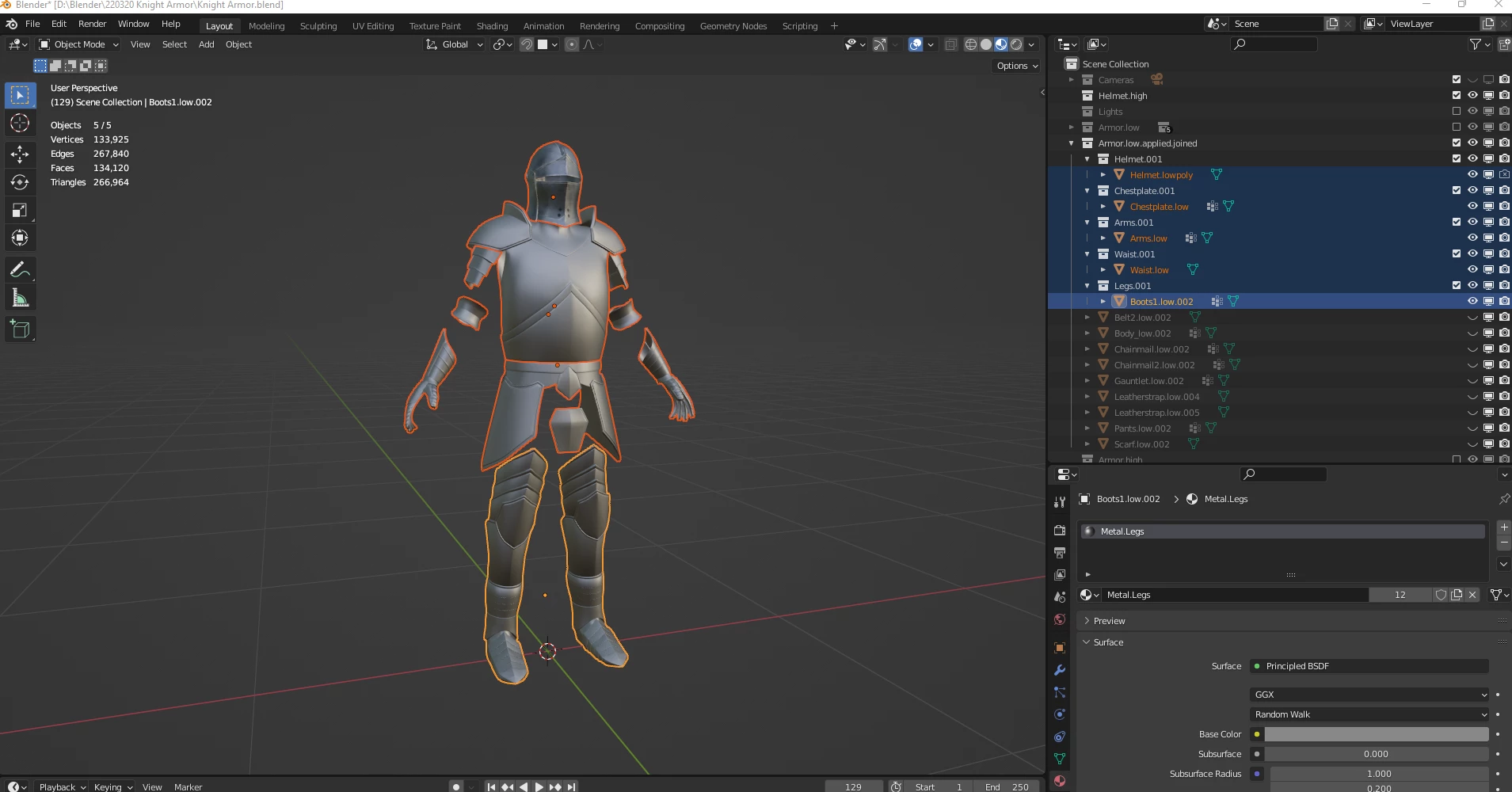The height and width of the screenshot is (792, 1512).
Task: Click the Options button in viewport
Action: [1017, 66]
